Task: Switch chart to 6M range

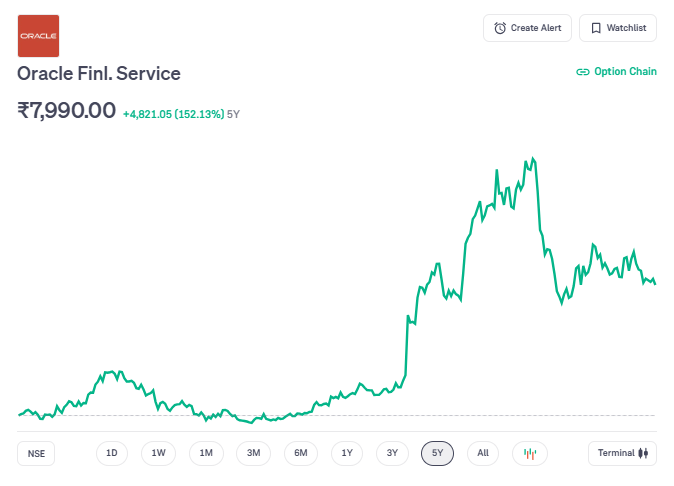Action: click(301, 453)
